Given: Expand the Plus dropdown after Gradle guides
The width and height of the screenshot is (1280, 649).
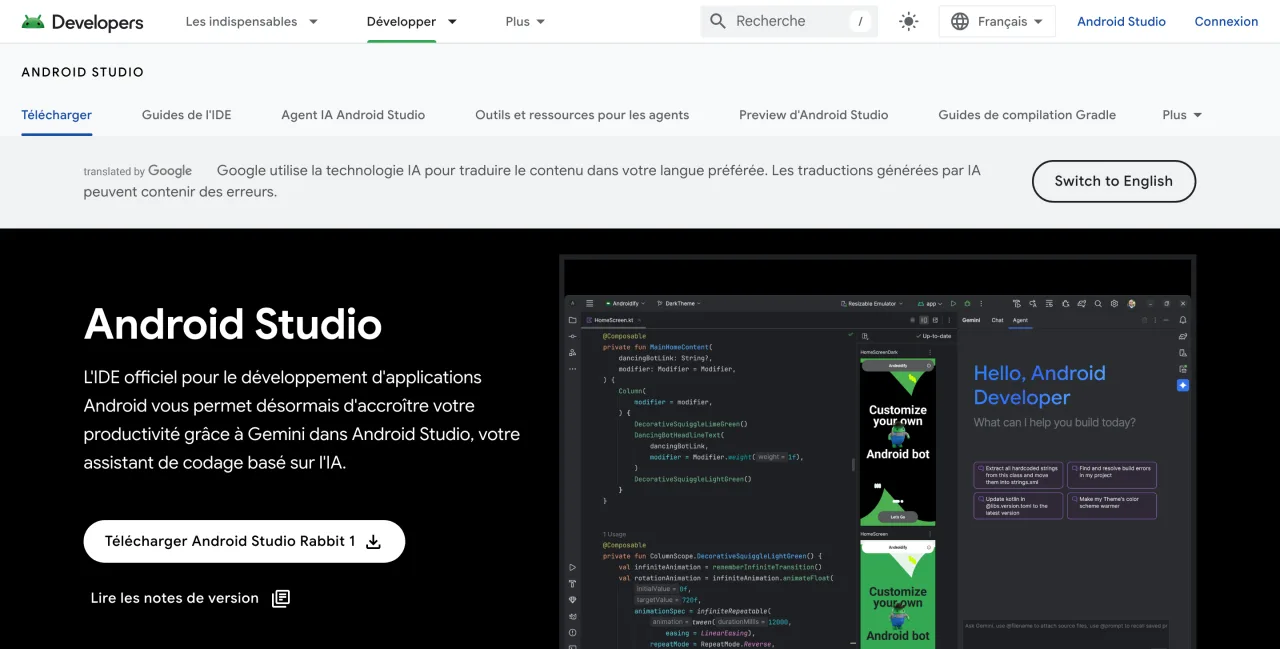Looking at the screenshot, I should (x=1182, y=115).
